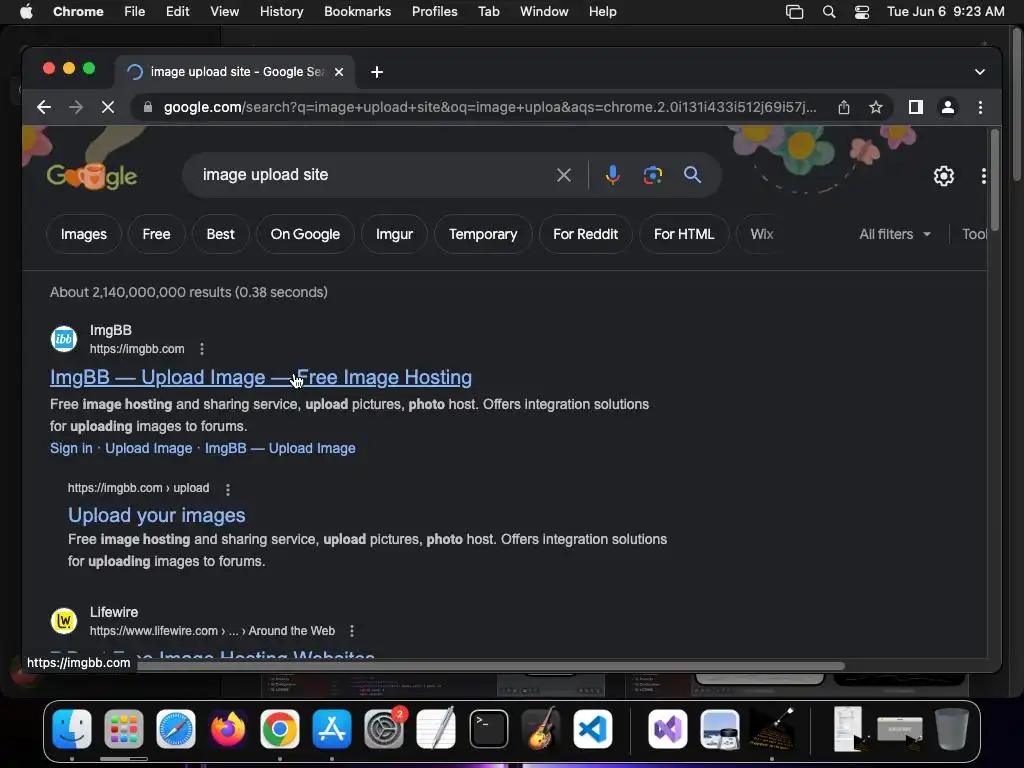Open the View menu
The image size is (1024, 768).
click(225, 12)
